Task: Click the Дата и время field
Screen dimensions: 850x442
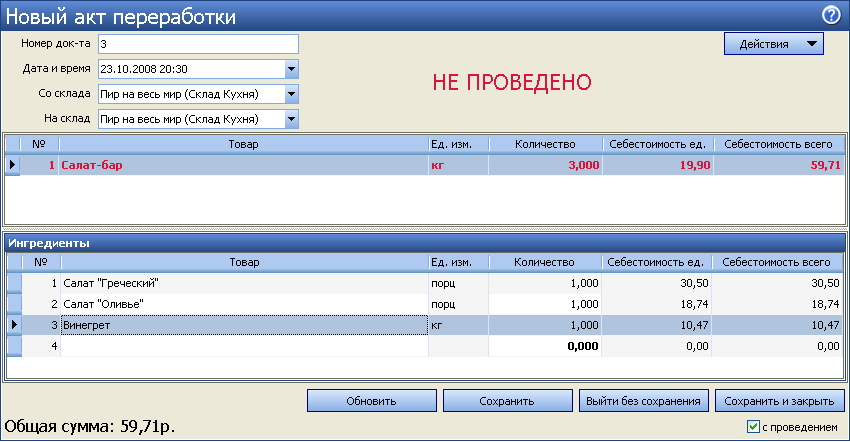Action: tap(191, 69)
